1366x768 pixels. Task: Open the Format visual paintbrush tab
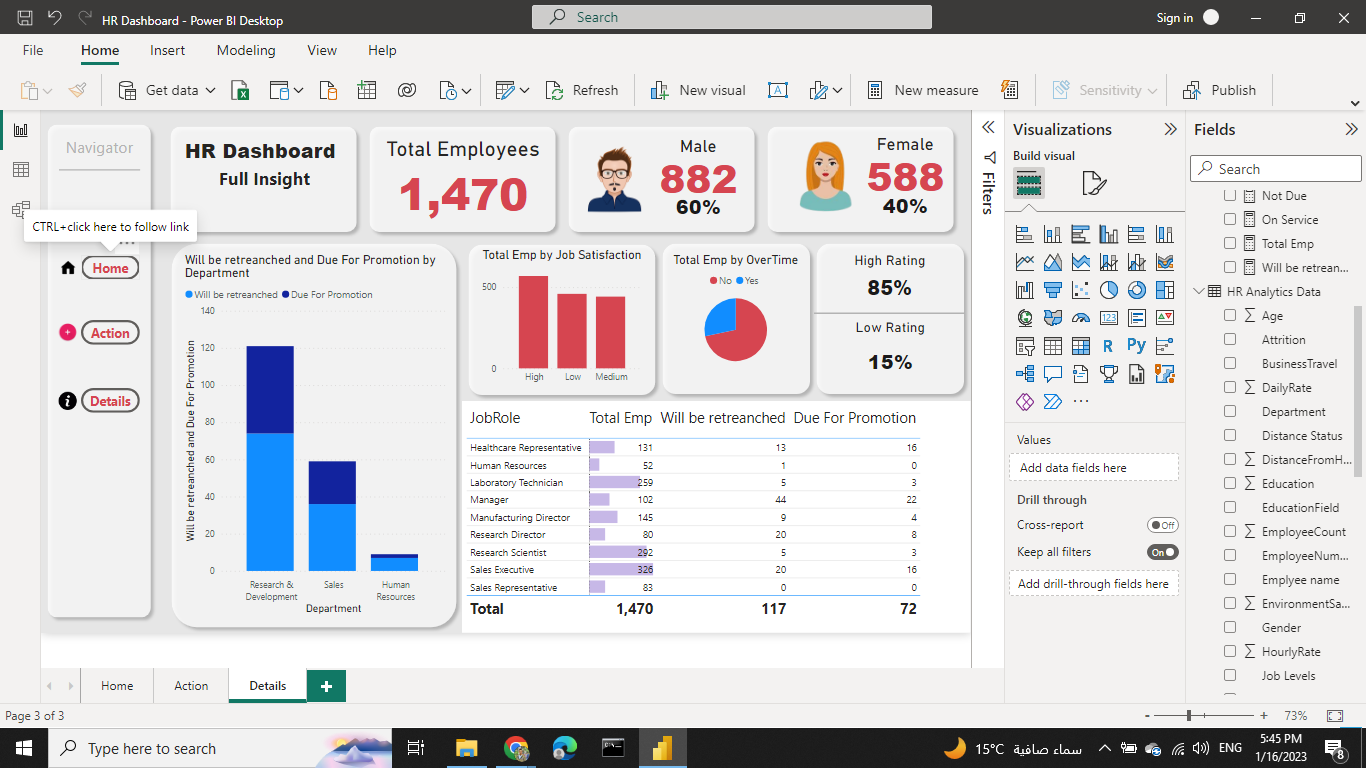point(1094,184)
